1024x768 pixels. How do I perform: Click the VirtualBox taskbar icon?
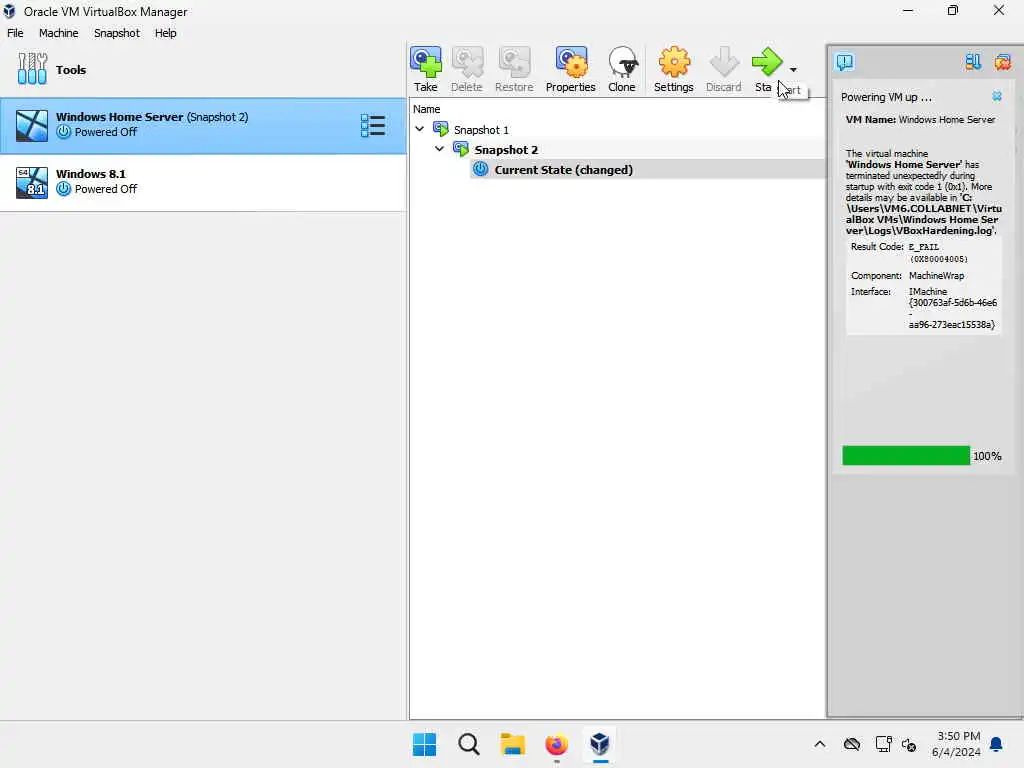[x=600, y=744]
